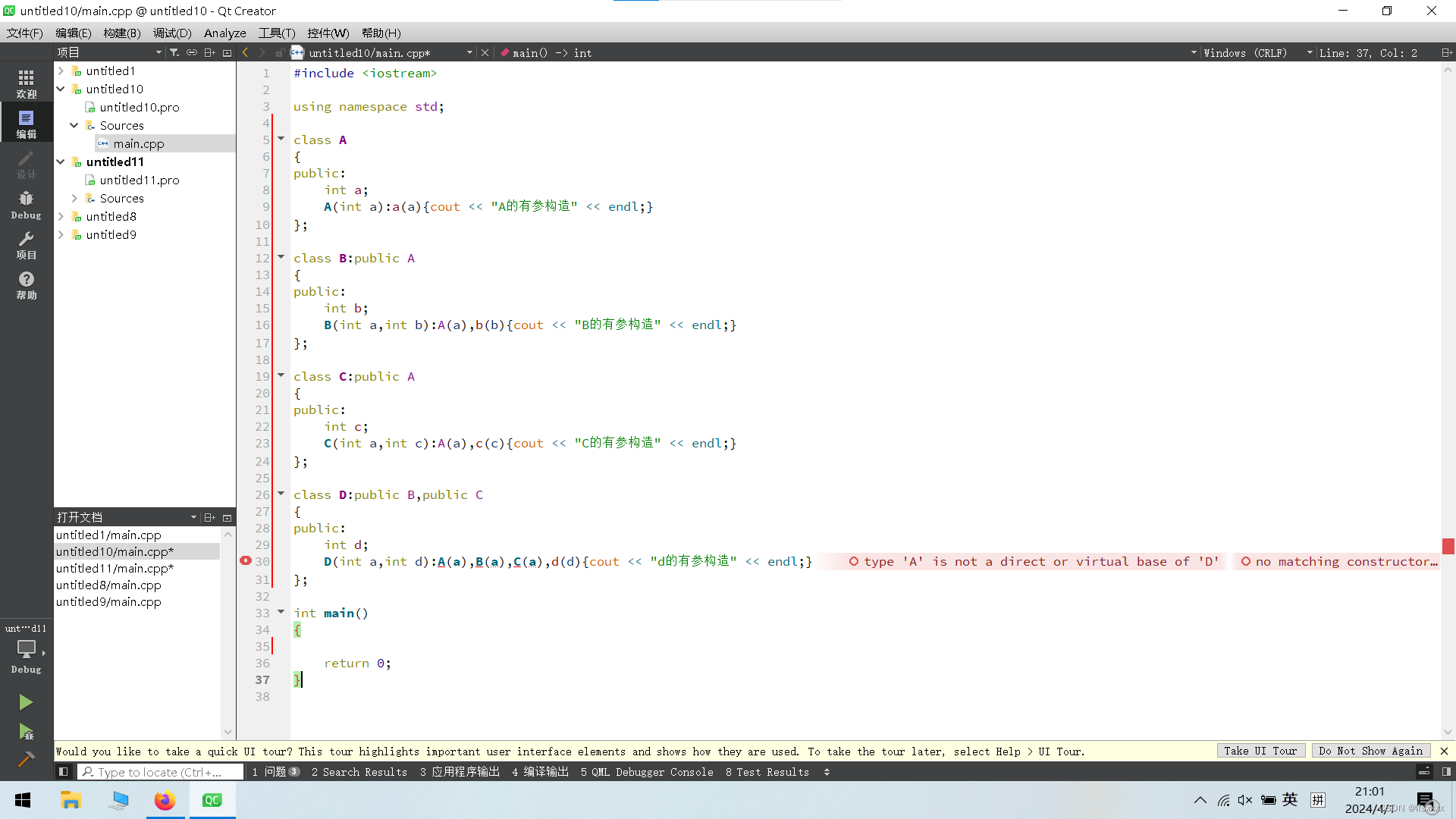Open the Welcome mode (欢迎) in sidebar
Viewport: 1456px width, 819px height.
27,83
